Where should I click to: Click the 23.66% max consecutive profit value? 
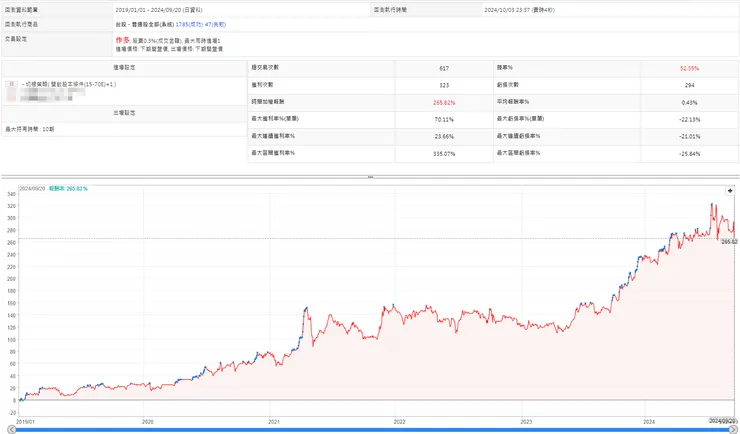(444, 136)
